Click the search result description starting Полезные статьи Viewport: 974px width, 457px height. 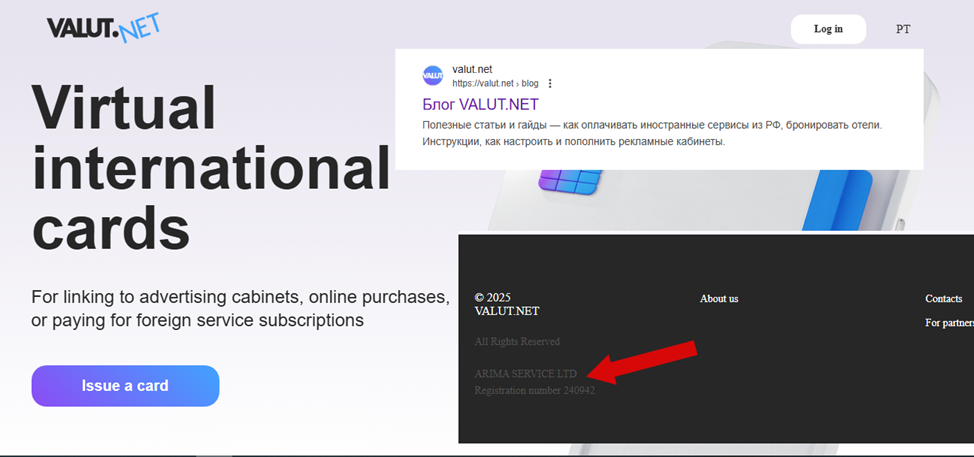pos(652,133)
